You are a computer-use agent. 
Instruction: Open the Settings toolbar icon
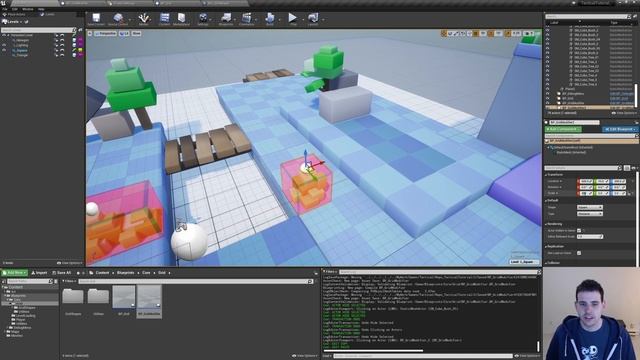[x=203, y=18]
